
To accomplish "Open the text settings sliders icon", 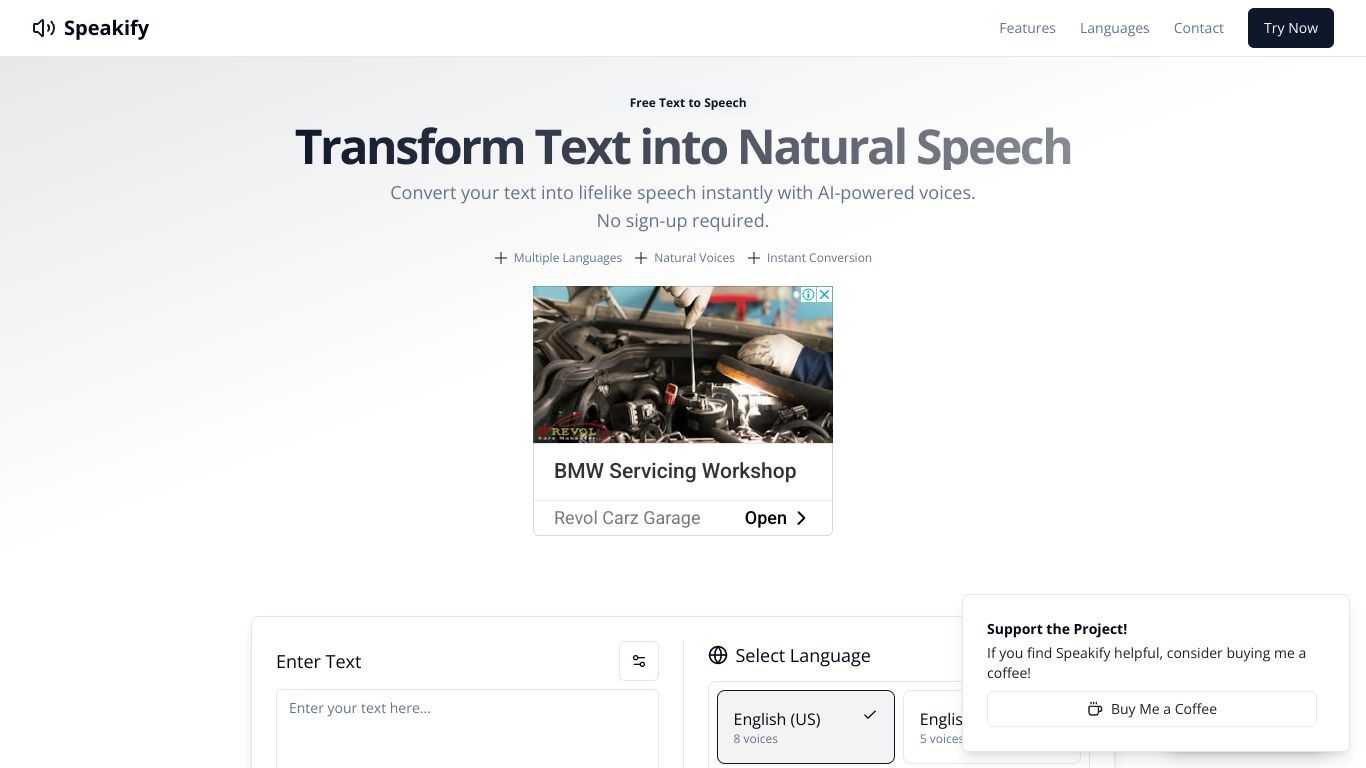I will [639, 661].
